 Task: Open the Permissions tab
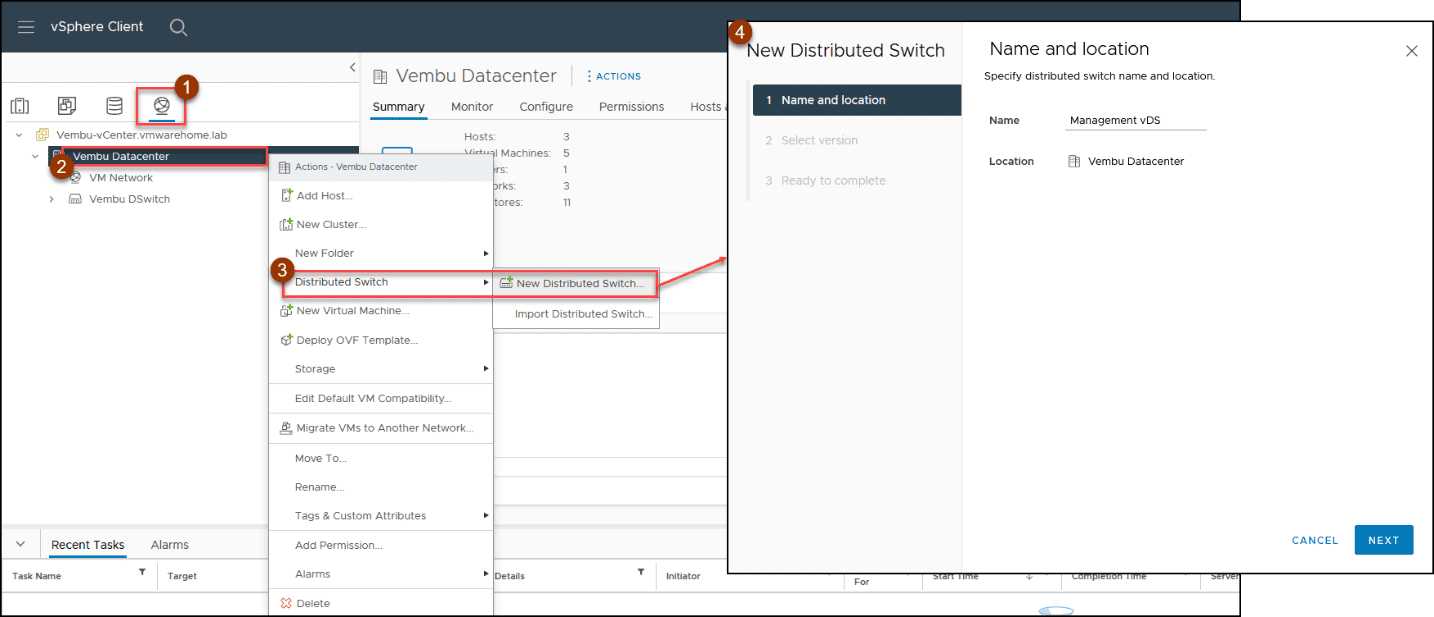point(631,107)
